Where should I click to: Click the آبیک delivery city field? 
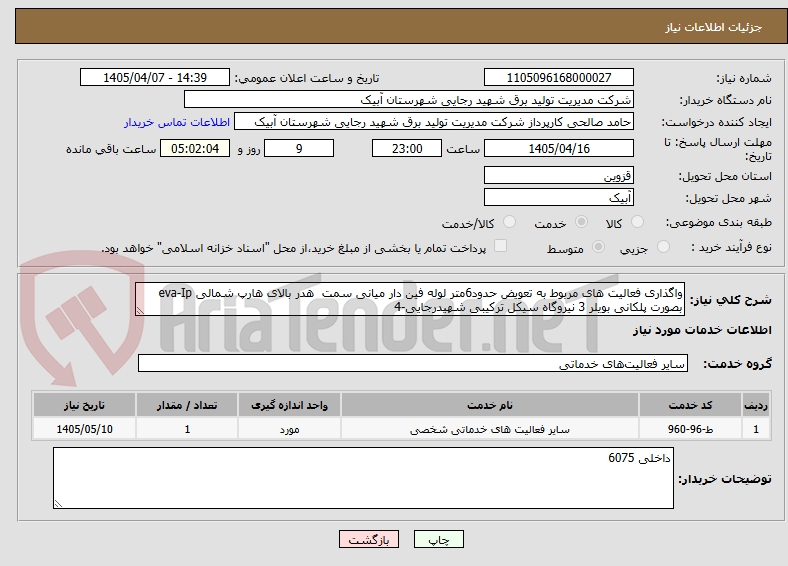559,197
